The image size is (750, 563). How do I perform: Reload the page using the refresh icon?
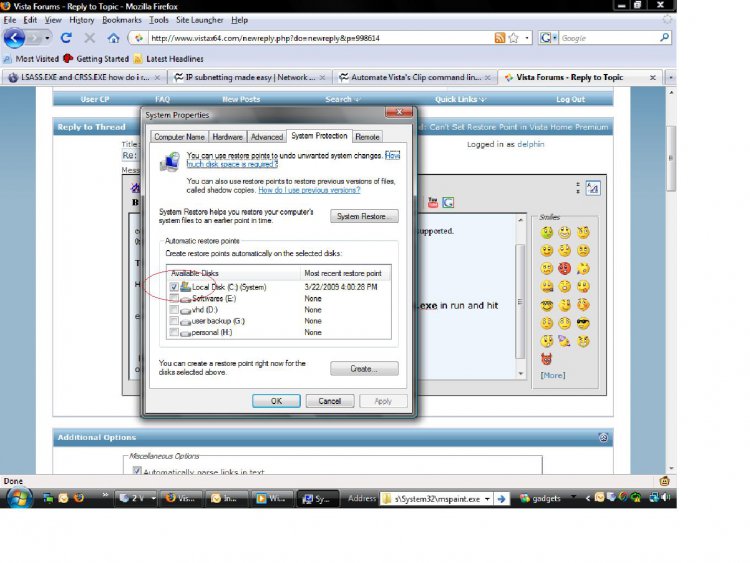pyautogui.click(x=66, y=38)
